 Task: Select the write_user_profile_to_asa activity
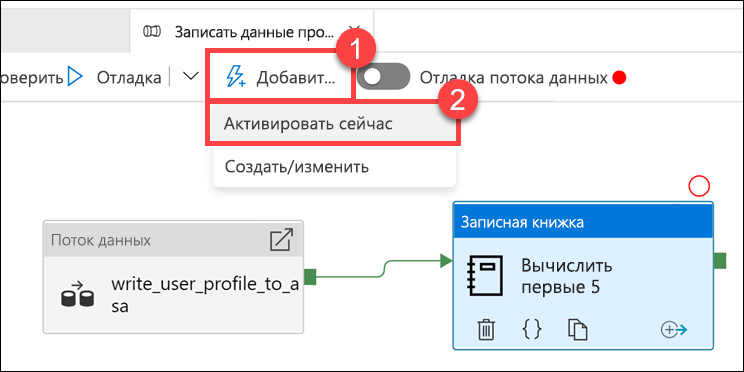click(x=173, y=277)
